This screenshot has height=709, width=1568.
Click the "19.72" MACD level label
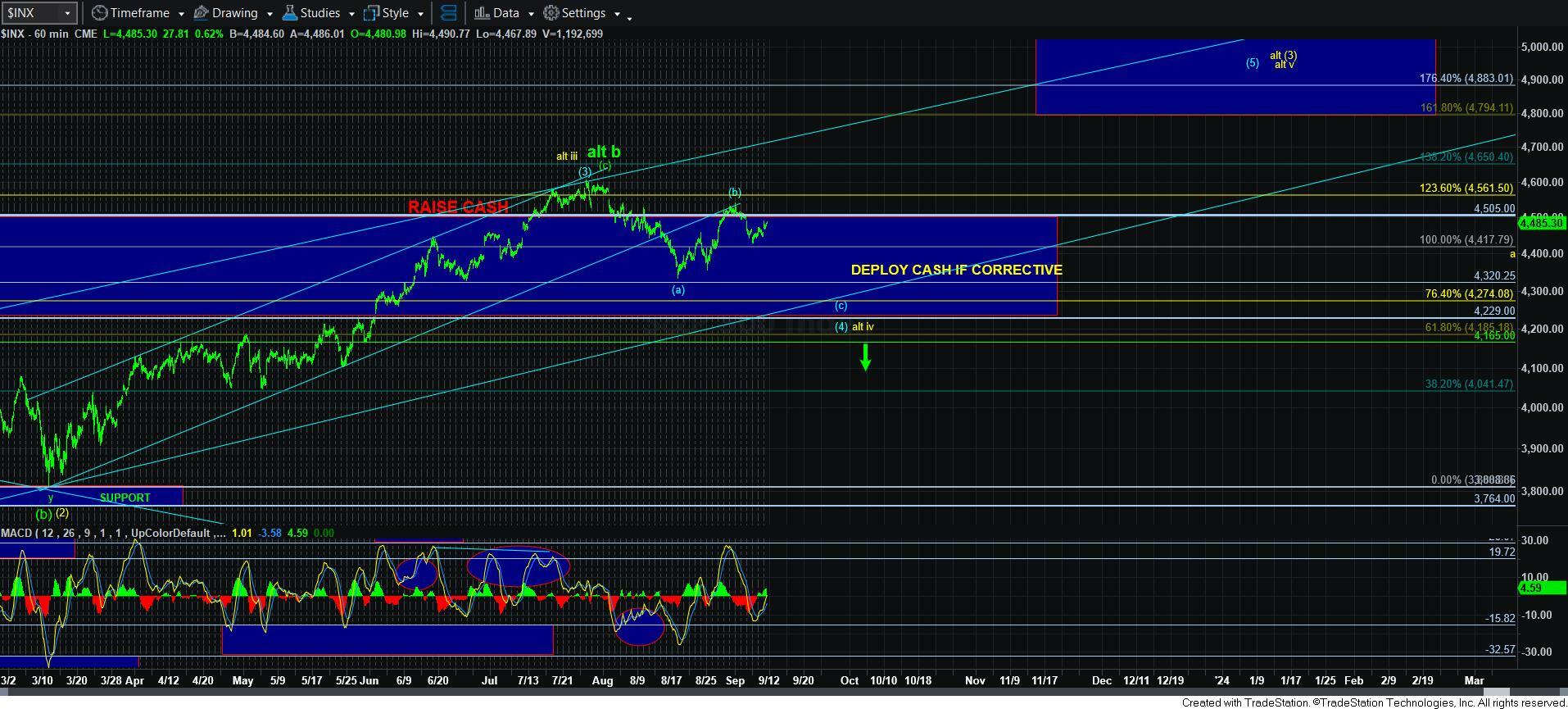[1502, 552]
